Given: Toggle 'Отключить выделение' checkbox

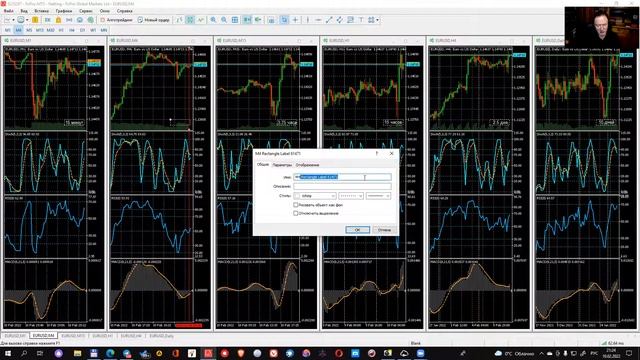Looking at the screenshot, I should pos(296,213).
